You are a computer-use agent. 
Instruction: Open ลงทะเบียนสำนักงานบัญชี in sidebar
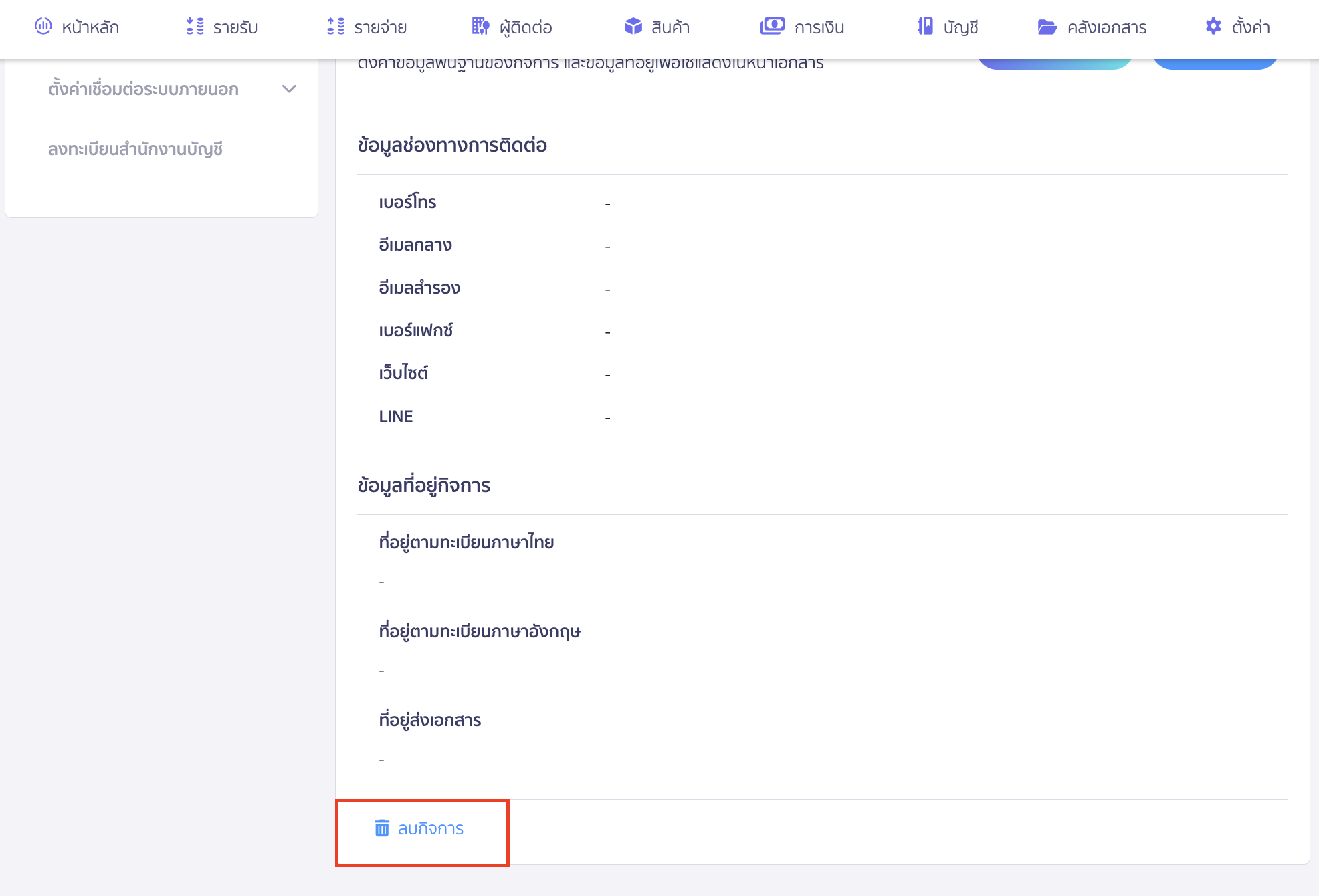[x=135, y=149]
